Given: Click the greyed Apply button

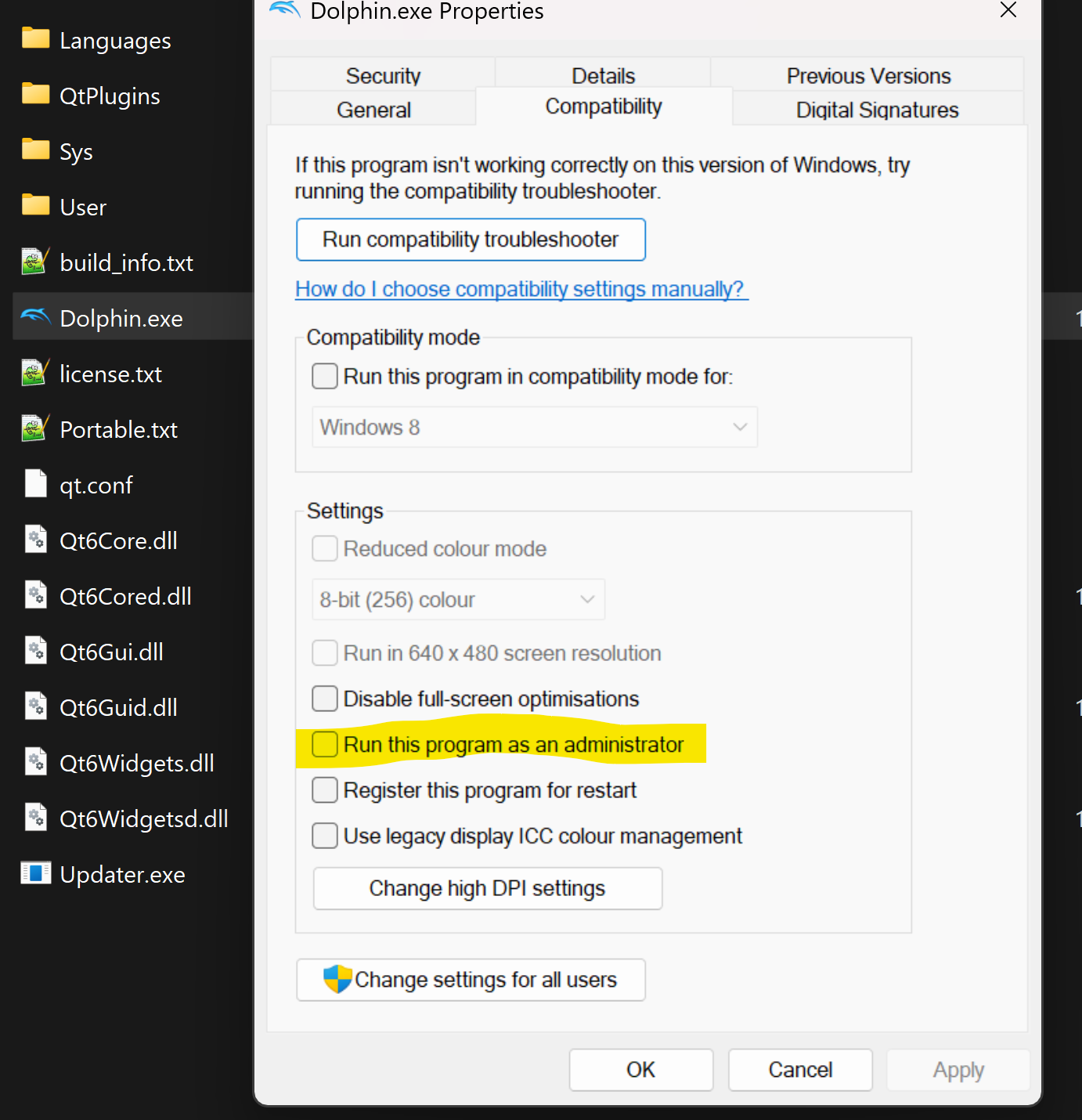Looking at the screenshot, I should (958, 1070).
